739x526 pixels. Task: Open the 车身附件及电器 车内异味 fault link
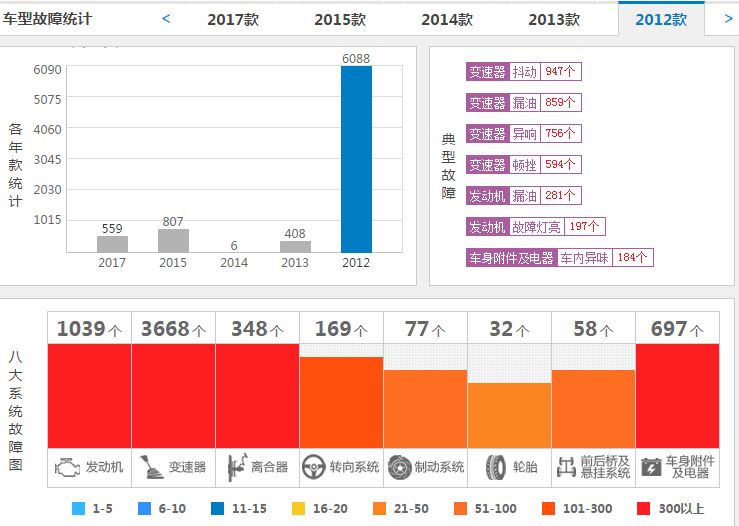560,258
